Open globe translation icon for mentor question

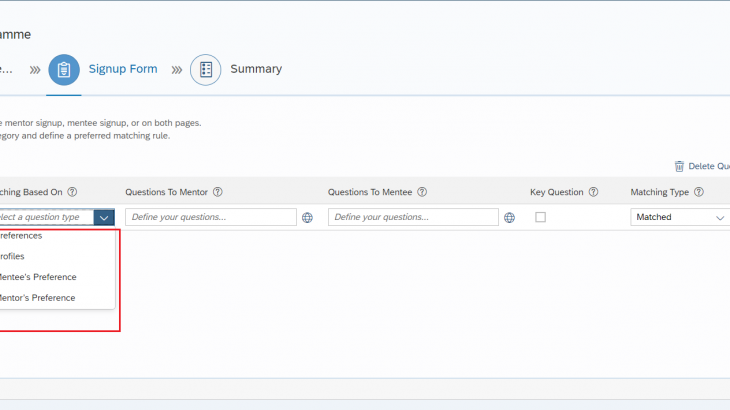pos(308,217)
